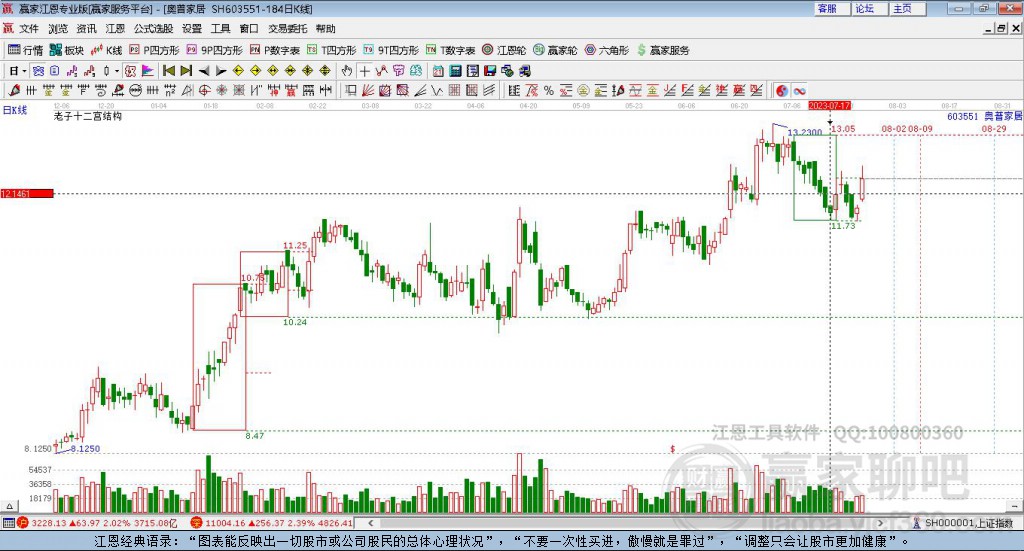Open the 板块 sector view
Image resolution: width=1024 pixels, height=551 pixels.
pyautogui.click(x=67, y=50)
